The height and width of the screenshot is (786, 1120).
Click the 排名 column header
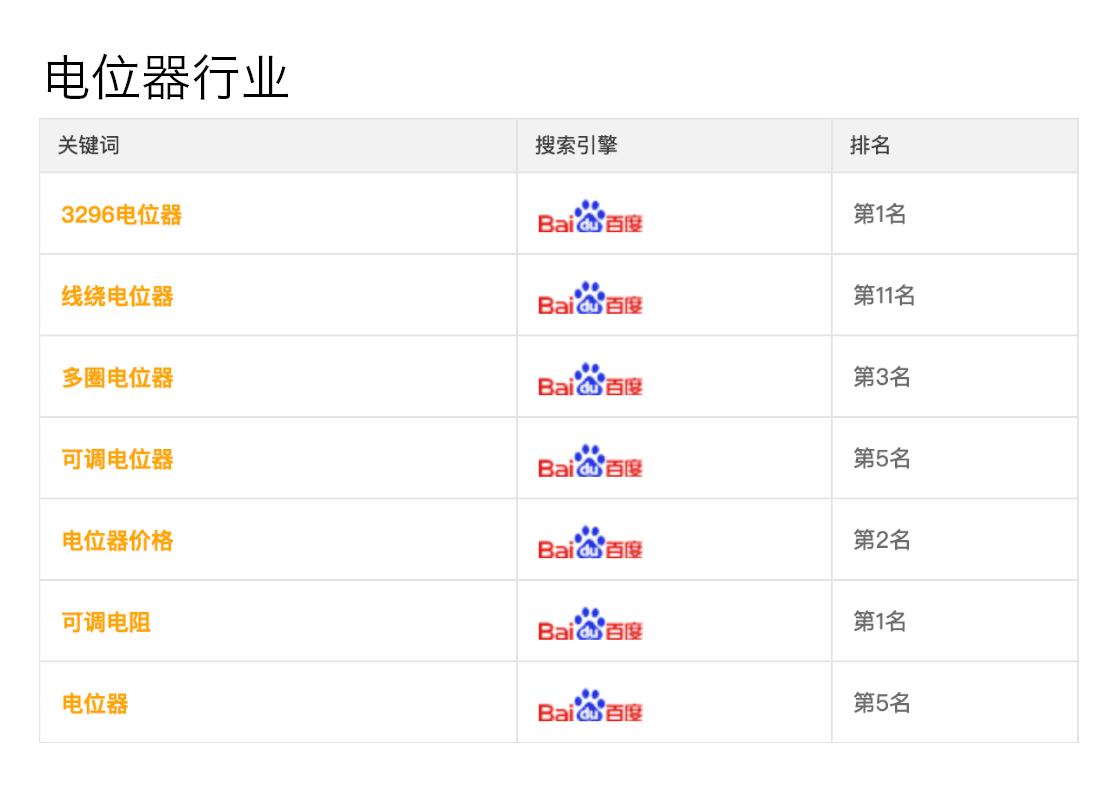coord(870,145)
